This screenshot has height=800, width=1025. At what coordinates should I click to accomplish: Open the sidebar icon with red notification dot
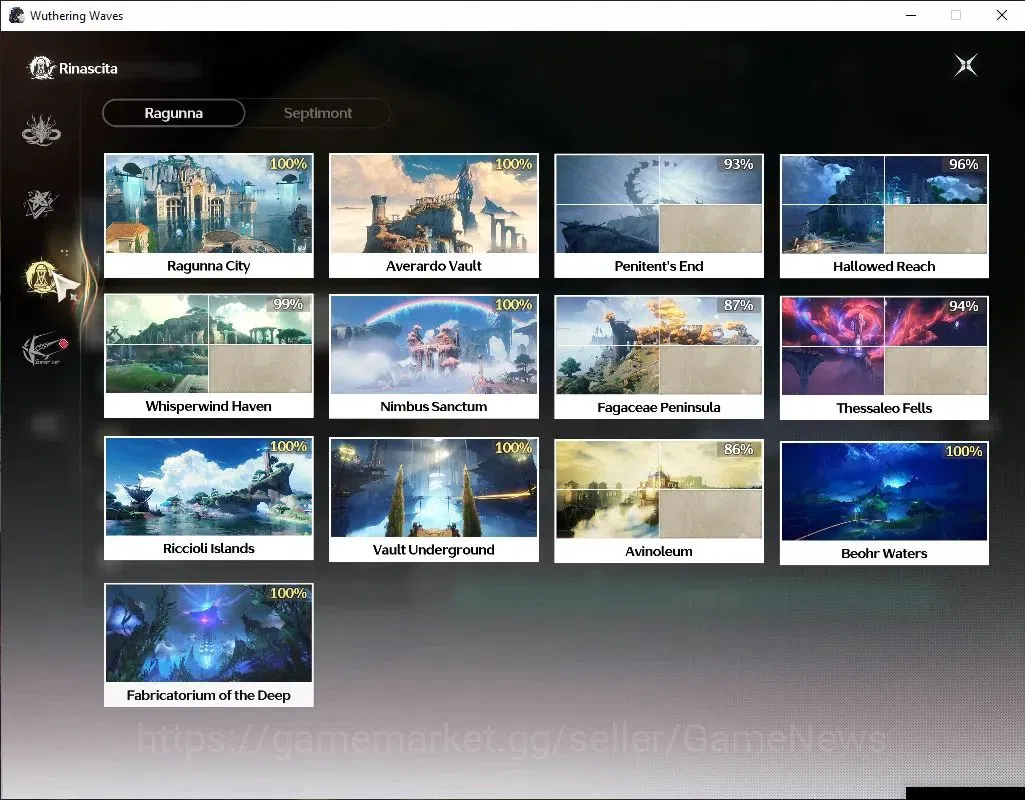[44, 348]
